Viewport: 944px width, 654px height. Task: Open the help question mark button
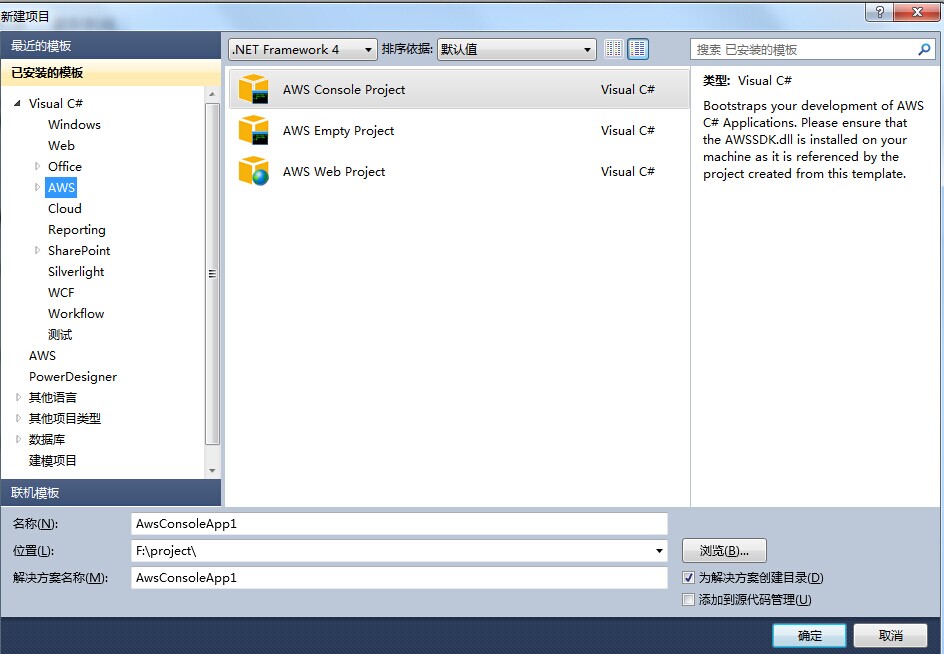tap(880, 12)
